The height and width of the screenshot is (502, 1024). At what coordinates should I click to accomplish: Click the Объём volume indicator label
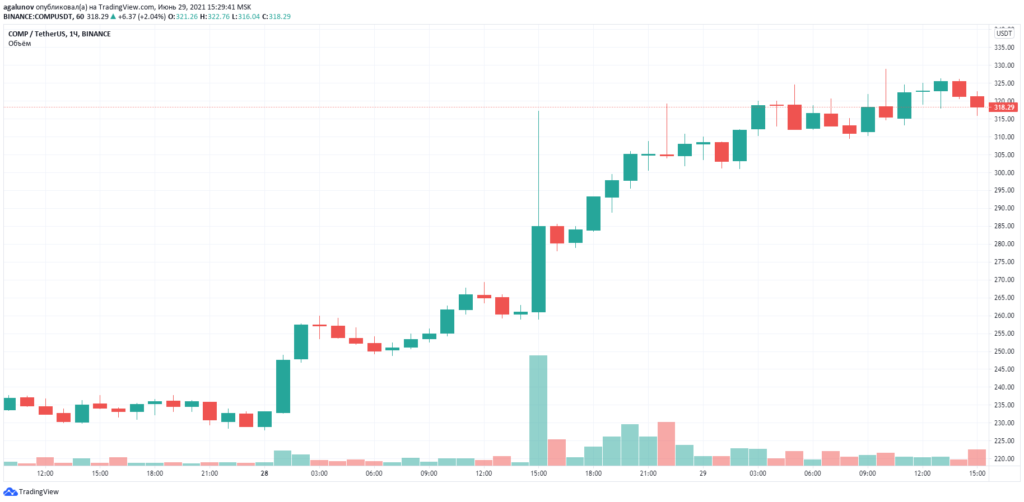[x=18, y=44]
